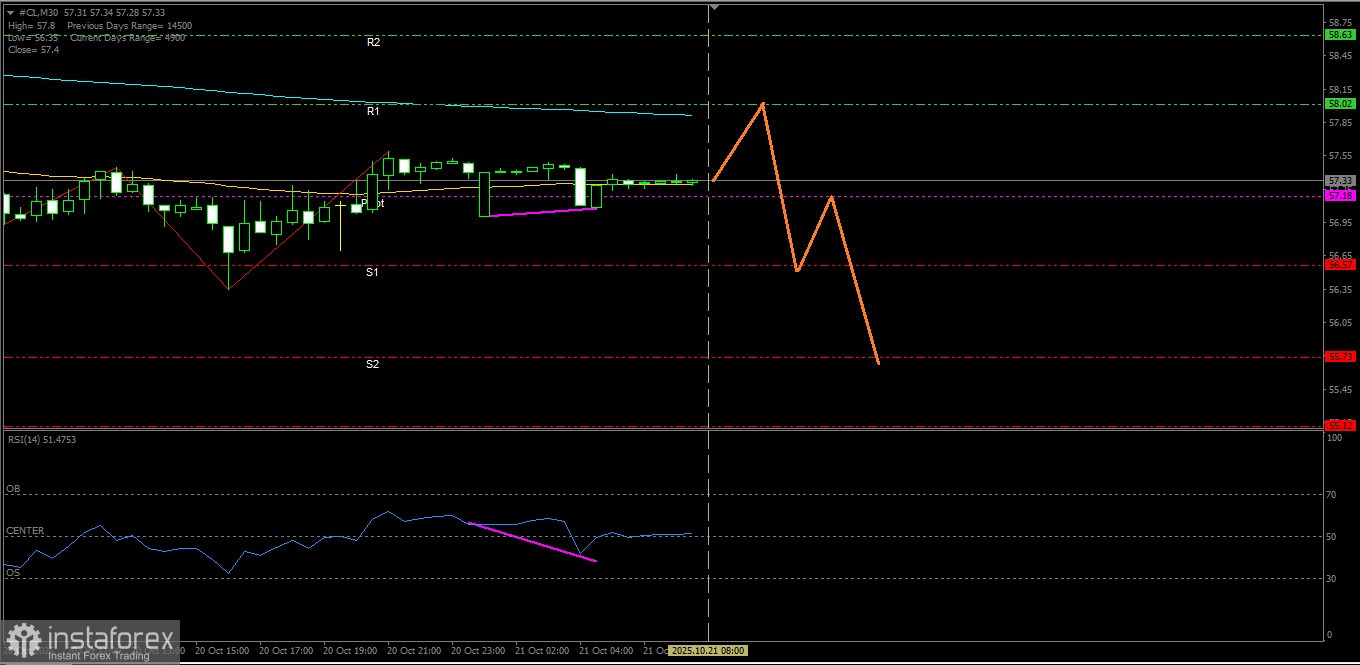
Task: Select the 21 Oct 02:00 time axis label
Action: pos(541,651)
